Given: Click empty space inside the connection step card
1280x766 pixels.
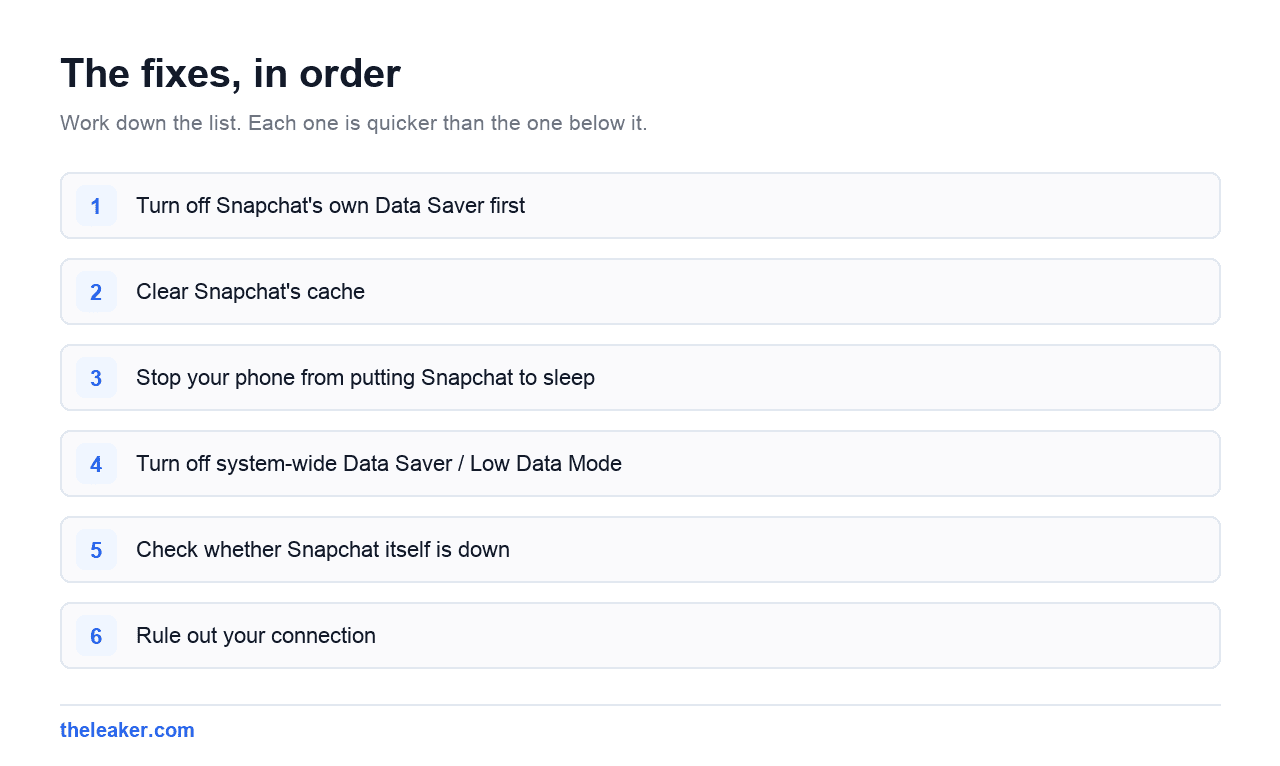Looking at the screenshot, I should [800, 636].
